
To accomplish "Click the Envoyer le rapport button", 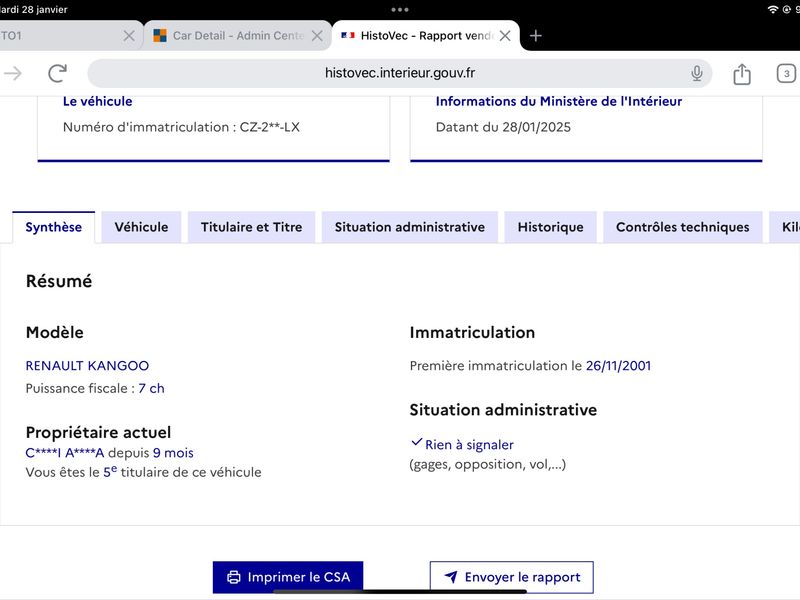I will [512, 577].
